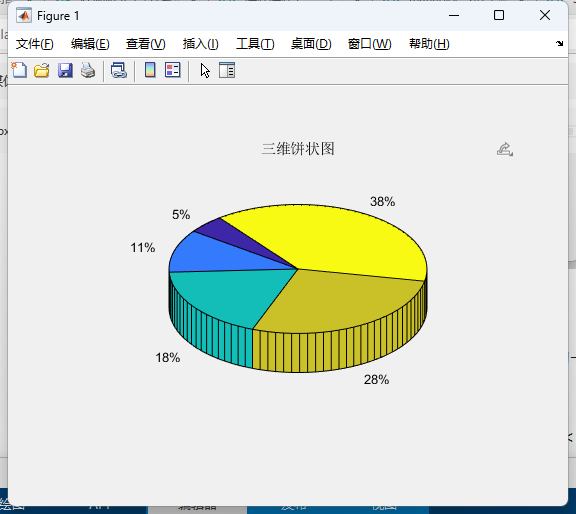Click the 28% pie label
This screenshot has height=514, width=576.
tap(376, 380)
